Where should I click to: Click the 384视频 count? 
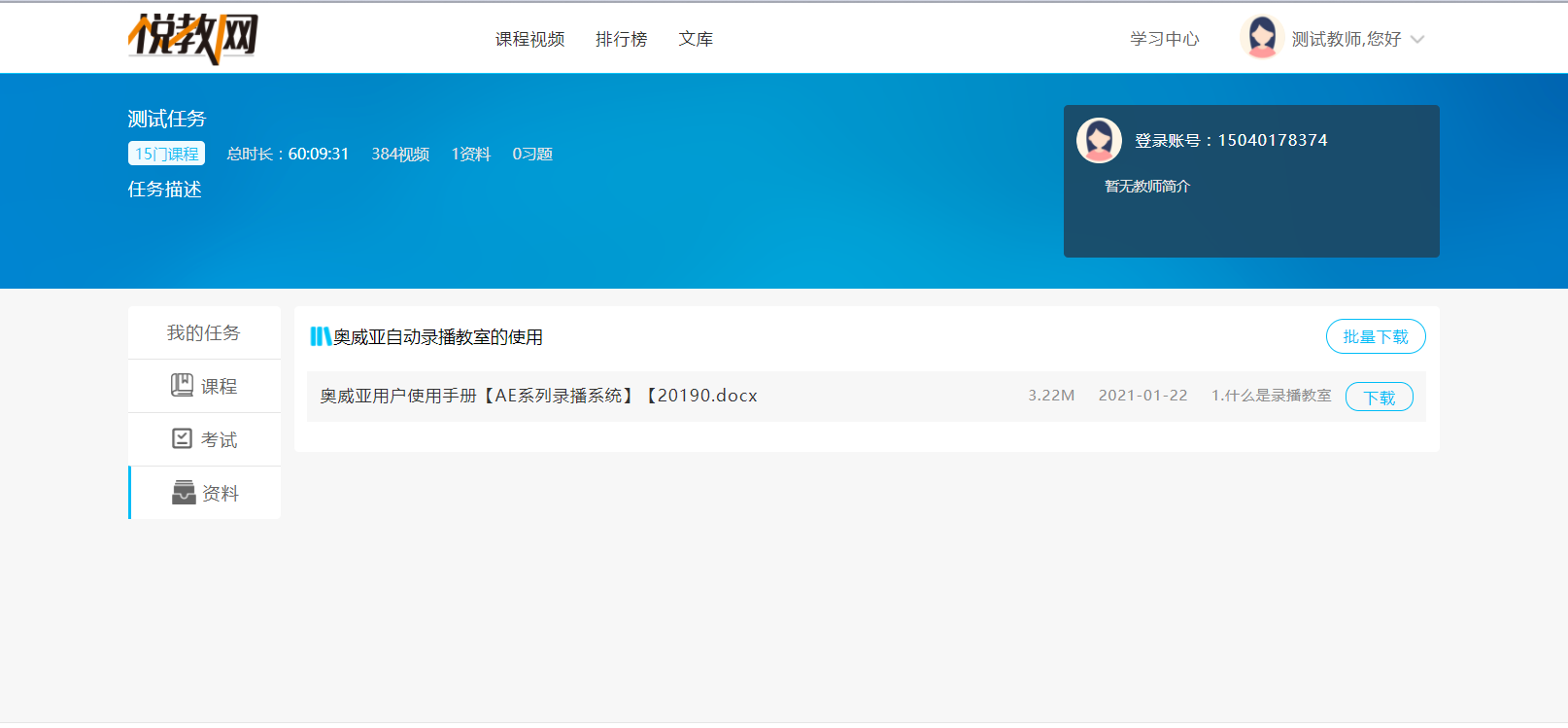click(400, 154)
